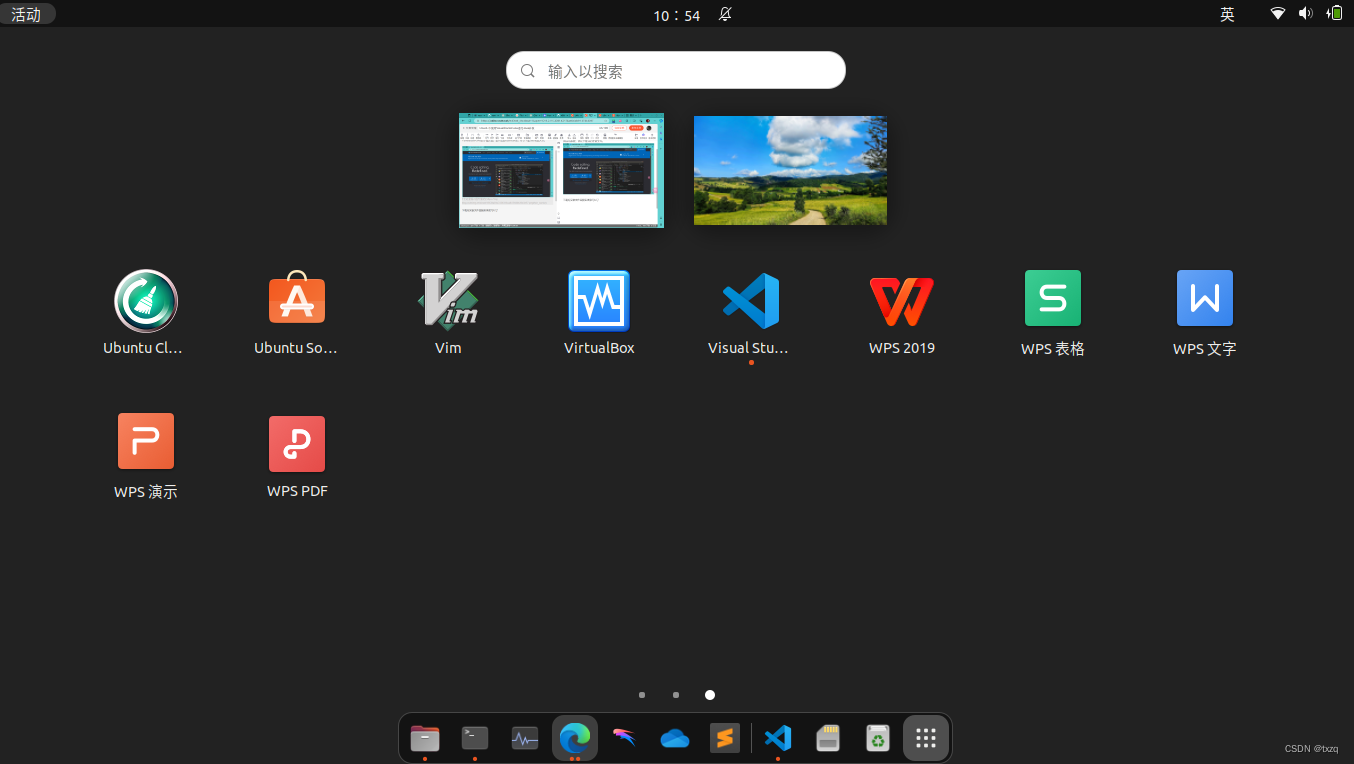The width and height of the screenshot is (1354, 764).
Task: Launch the pink feather app in the dock
Action: [x=625, y=738]
